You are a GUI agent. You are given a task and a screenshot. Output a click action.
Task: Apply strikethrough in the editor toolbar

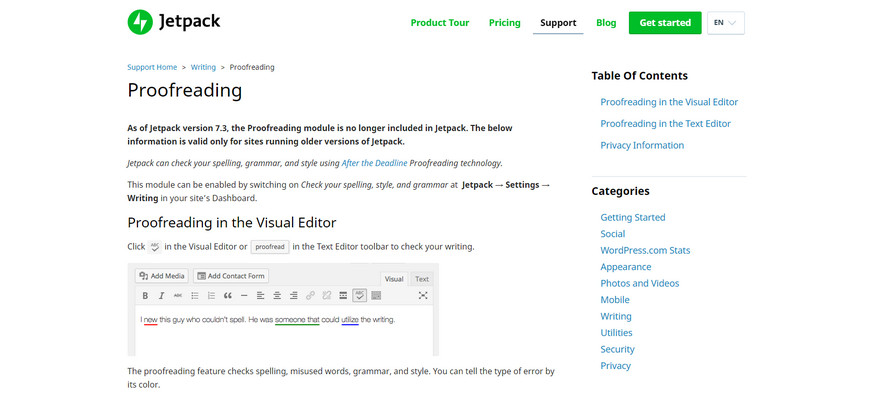[178, 296]
